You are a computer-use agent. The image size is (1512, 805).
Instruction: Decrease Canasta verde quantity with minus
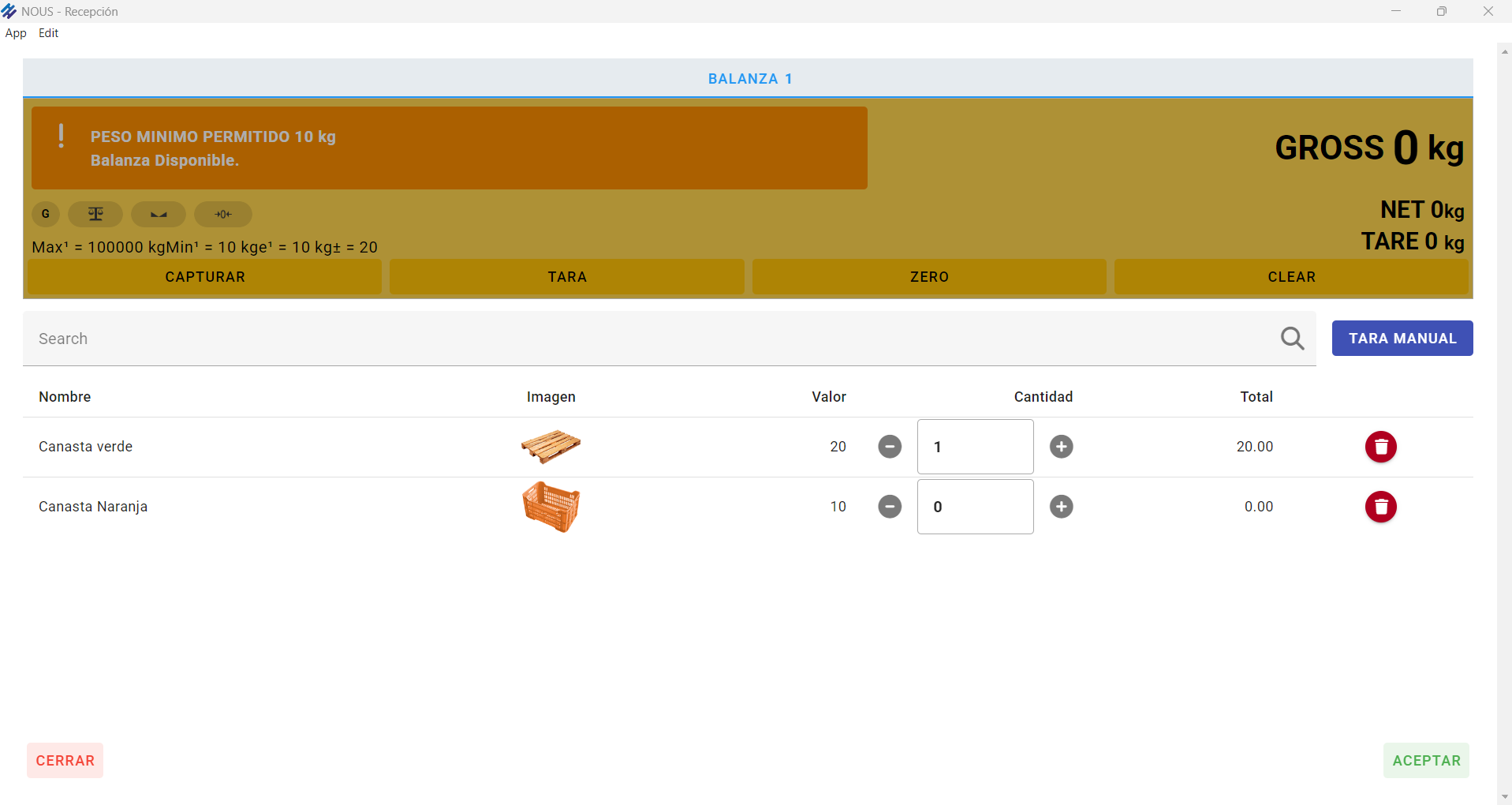coord(890,447)
